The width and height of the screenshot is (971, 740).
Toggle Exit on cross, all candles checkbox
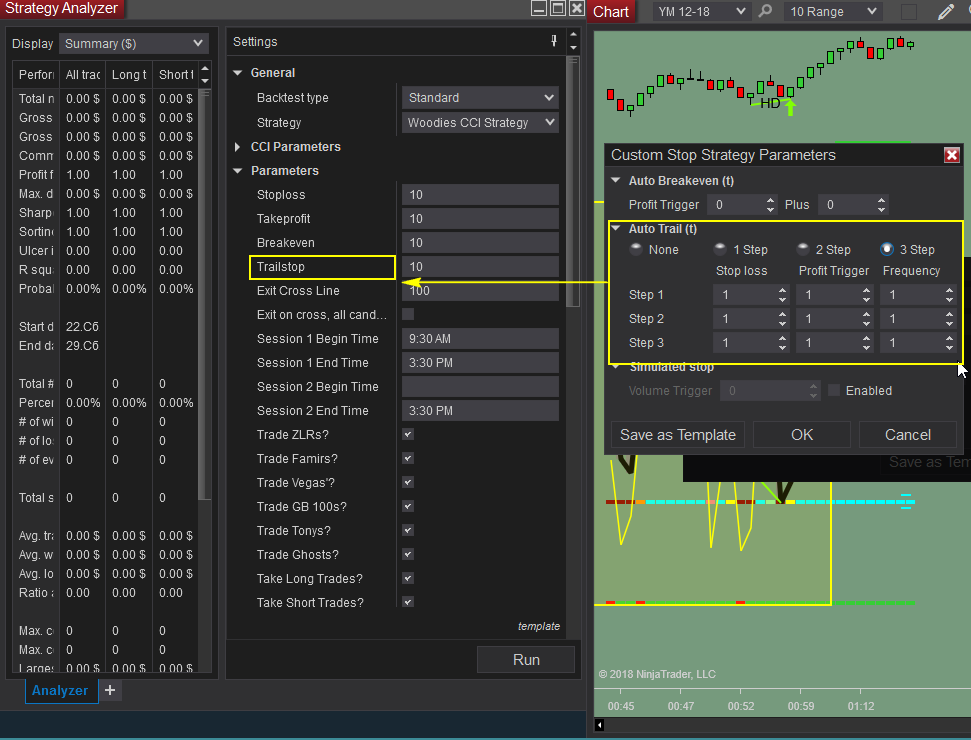407,314
